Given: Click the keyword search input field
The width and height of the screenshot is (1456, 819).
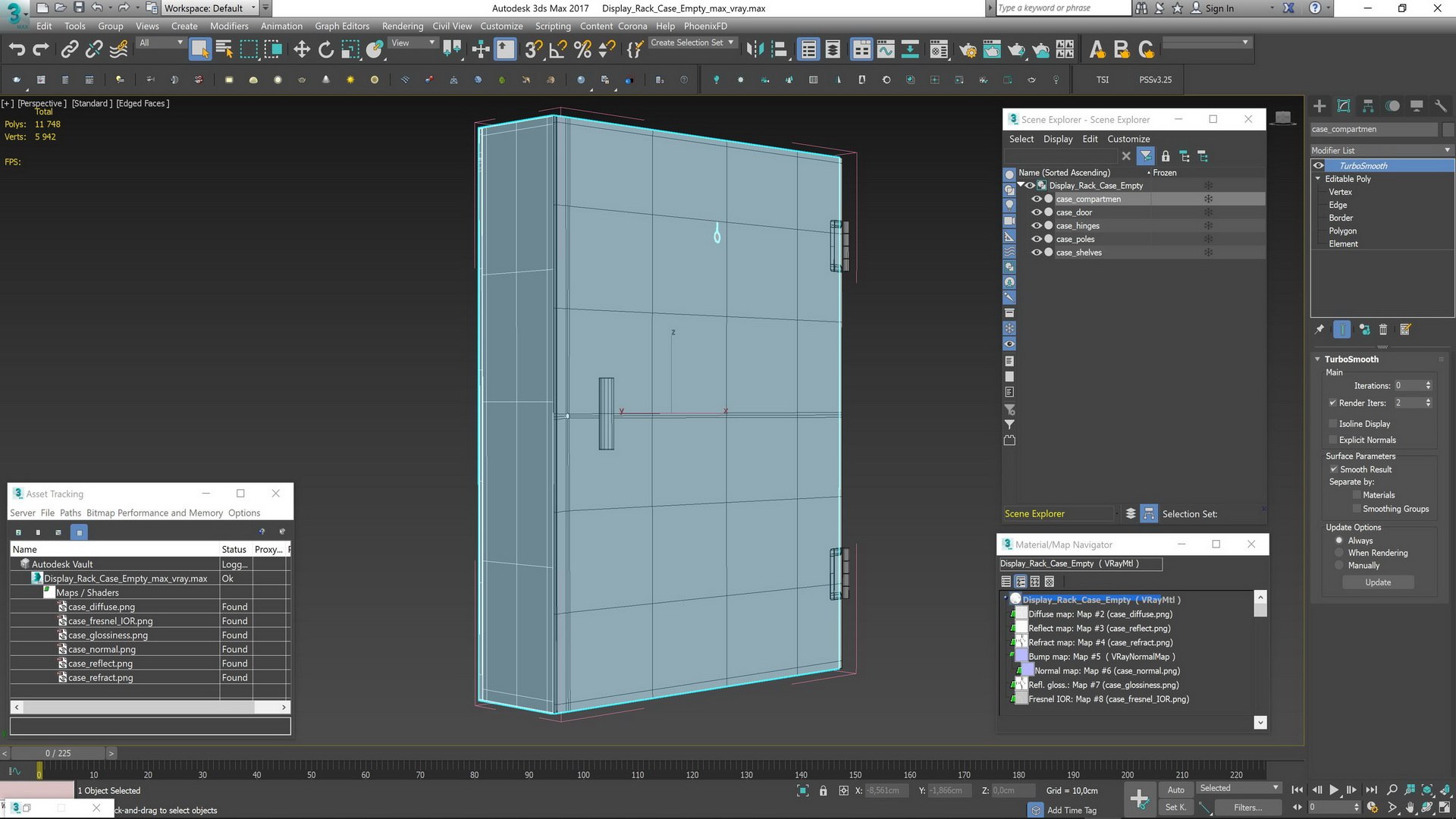Looking at the screenshot, I should click(1062, 8).
